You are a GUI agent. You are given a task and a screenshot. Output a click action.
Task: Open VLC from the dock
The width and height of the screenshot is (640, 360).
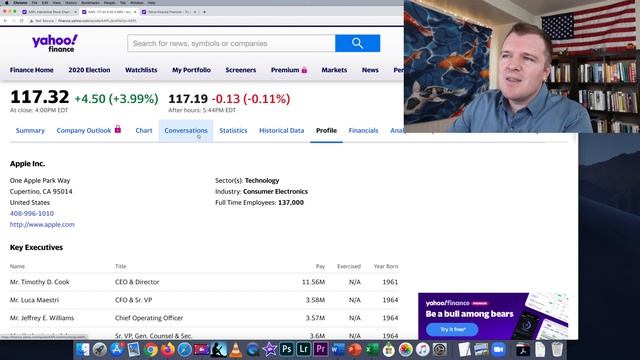[x=236, y=350]
